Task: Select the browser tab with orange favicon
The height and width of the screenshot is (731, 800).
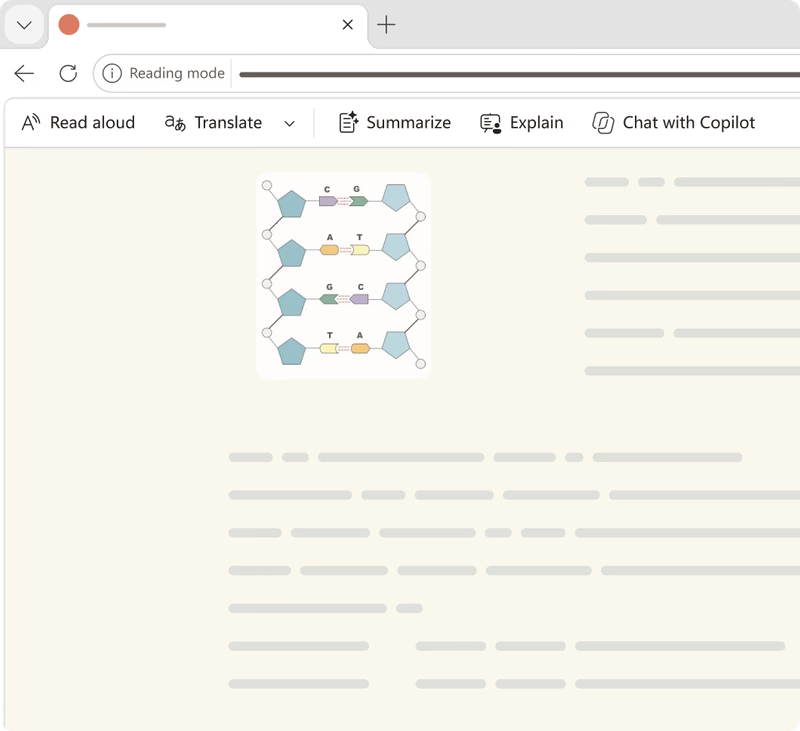Action: 208,26
